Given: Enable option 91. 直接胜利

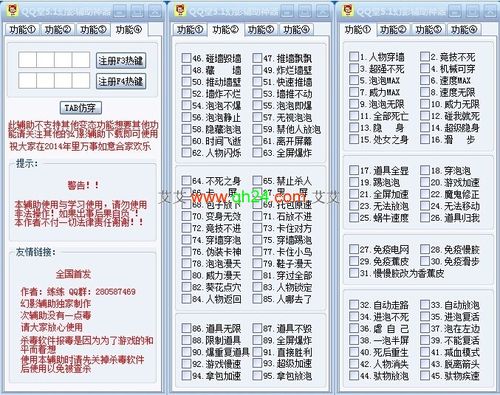Looking at the screenshot, I should click(x=257, y=352).
